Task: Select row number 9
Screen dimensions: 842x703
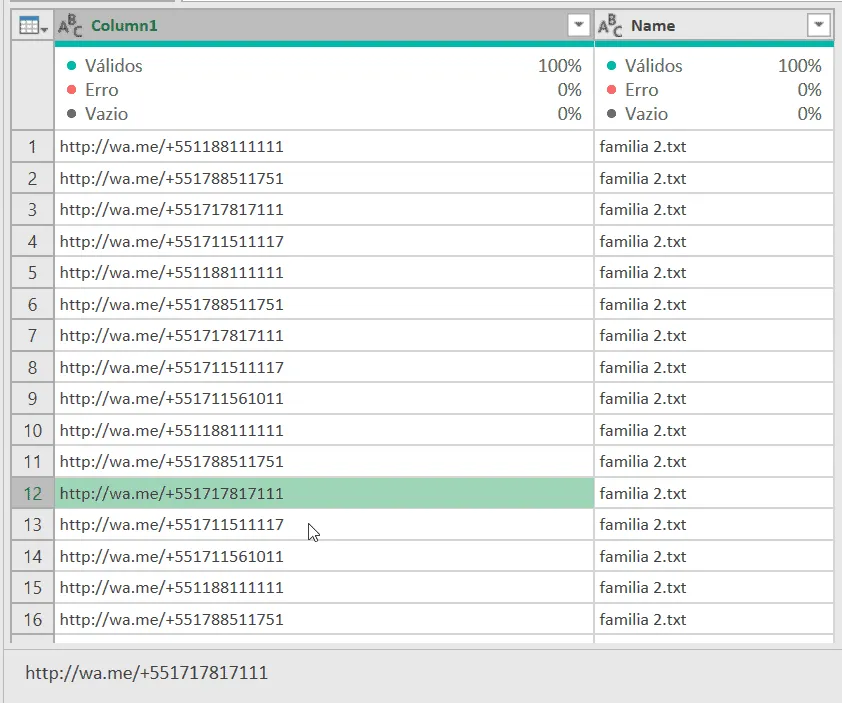Action: click(32, 398)
